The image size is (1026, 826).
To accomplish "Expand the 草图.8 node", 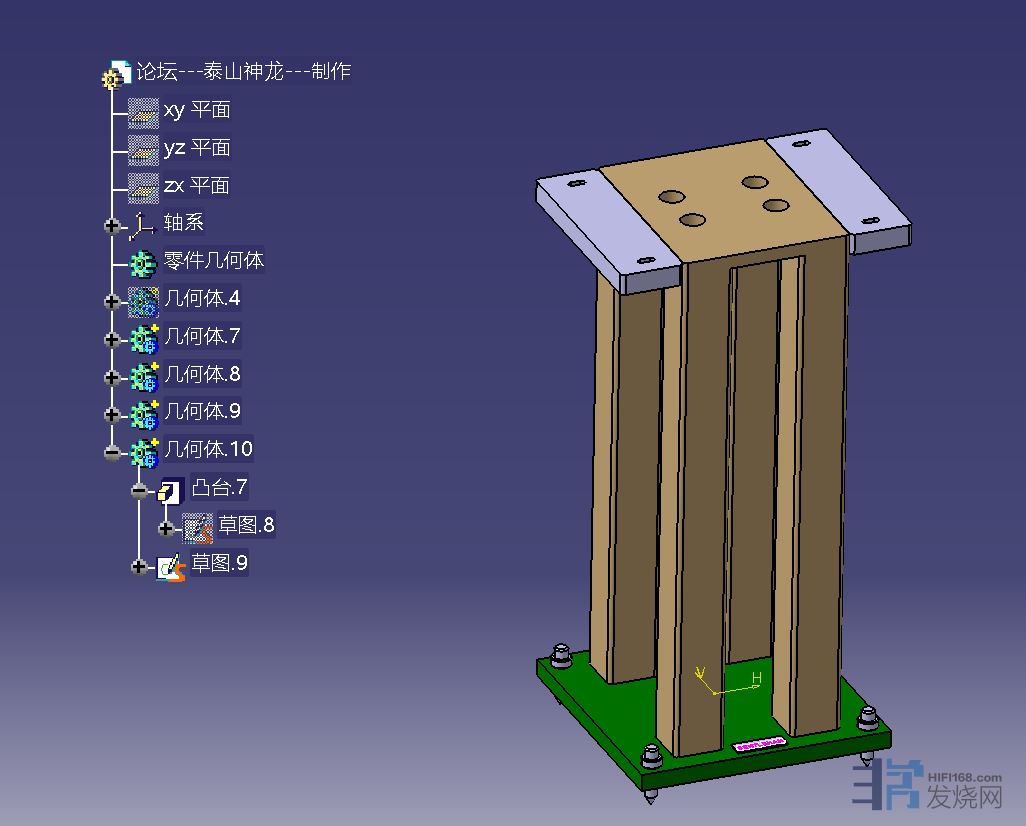I will [166, 528].
